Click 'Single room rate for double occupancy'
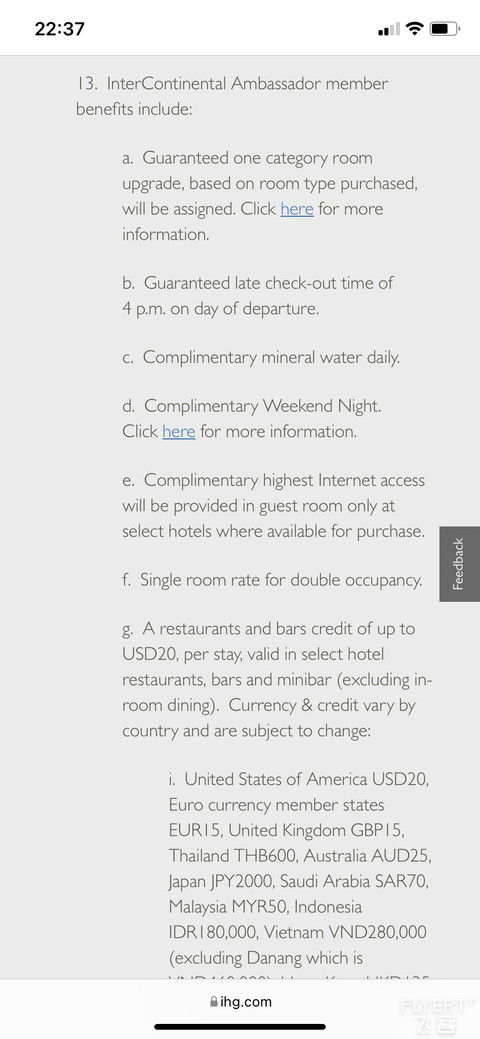 (272, 580)
